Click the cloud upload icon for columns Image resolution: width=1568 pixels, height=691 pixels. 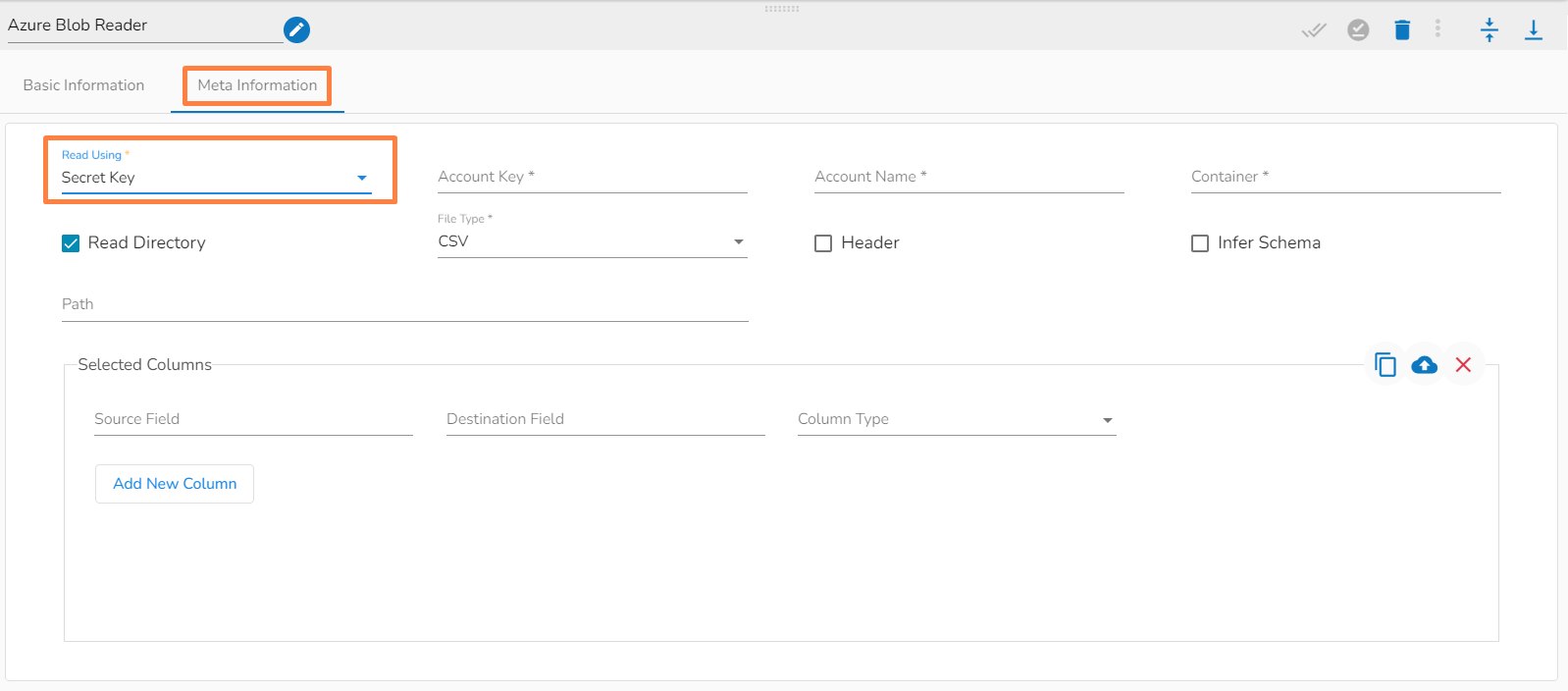click(1424, 365)
